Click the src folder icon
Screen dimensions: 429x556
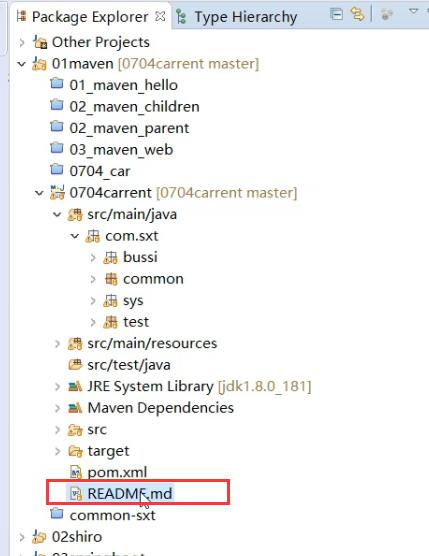(75, 430)
